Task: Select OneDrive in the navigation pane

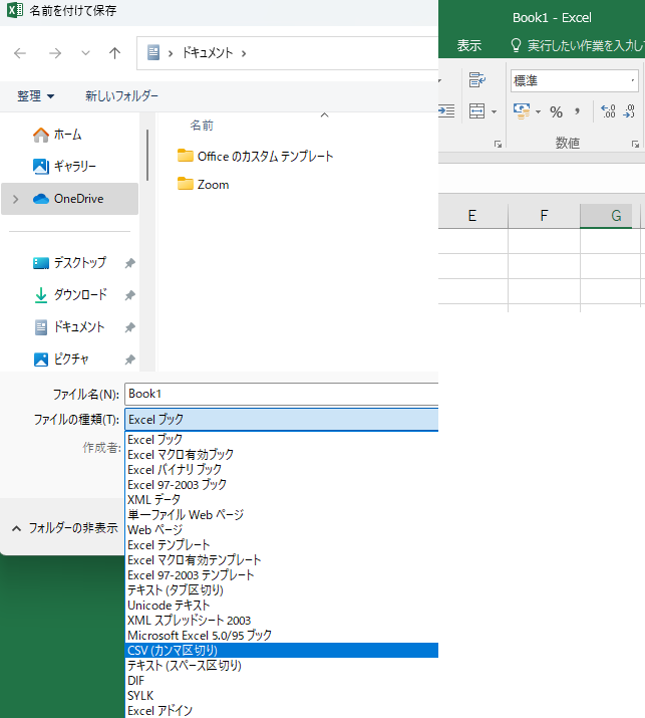Action: (x=70, y=199)
